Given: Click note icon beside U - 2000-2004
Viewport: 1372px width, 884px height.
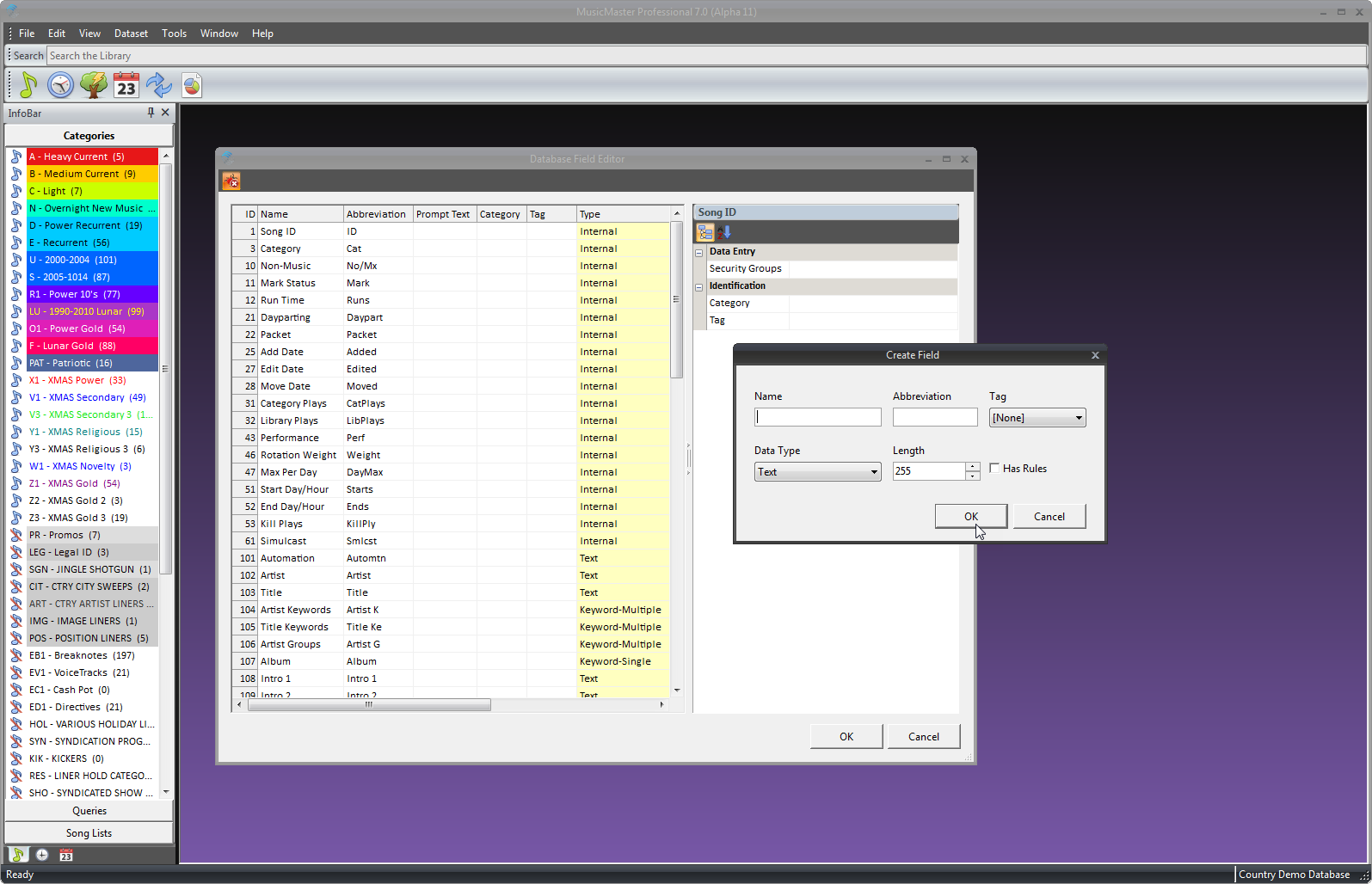Looking at the screenshot, I should coord(16,260).
